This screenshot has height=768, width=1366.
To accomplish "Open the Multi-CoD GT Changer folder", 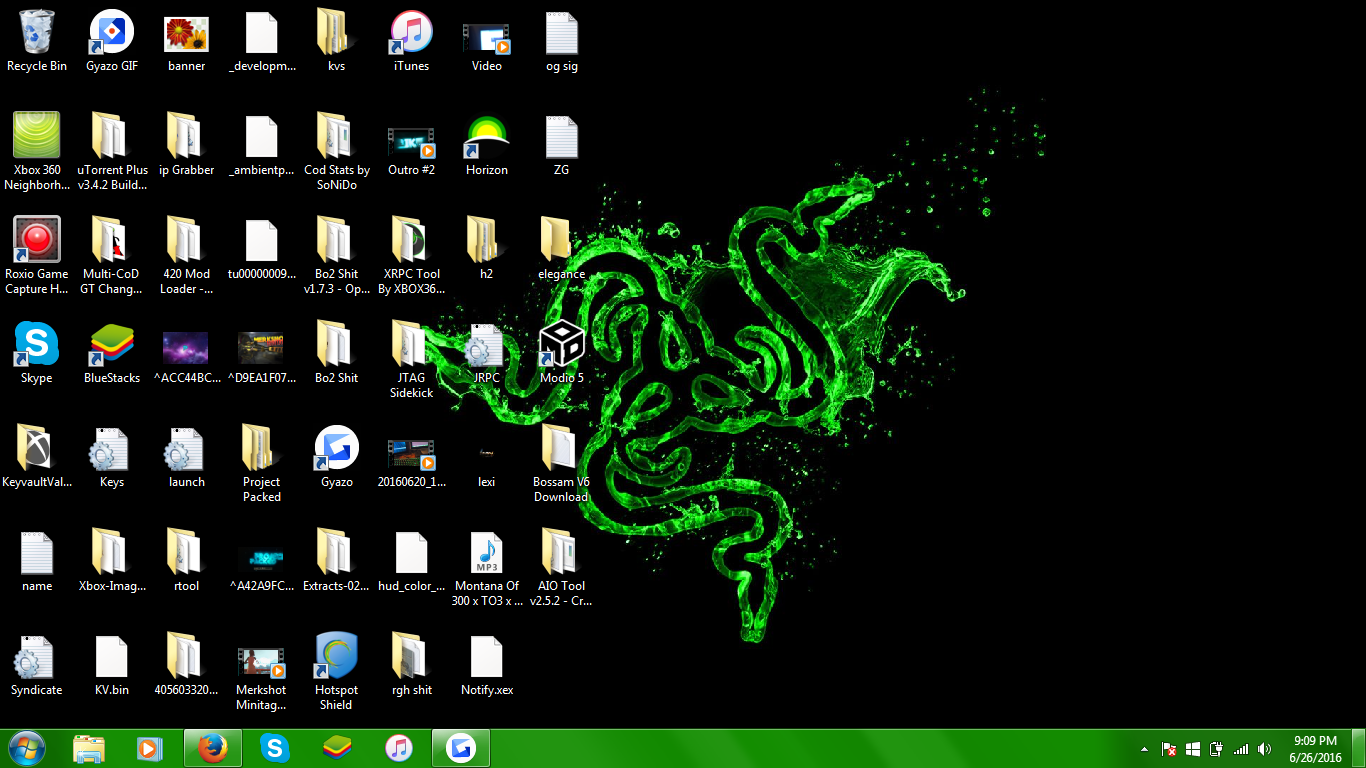I will (x=112, y=256).
